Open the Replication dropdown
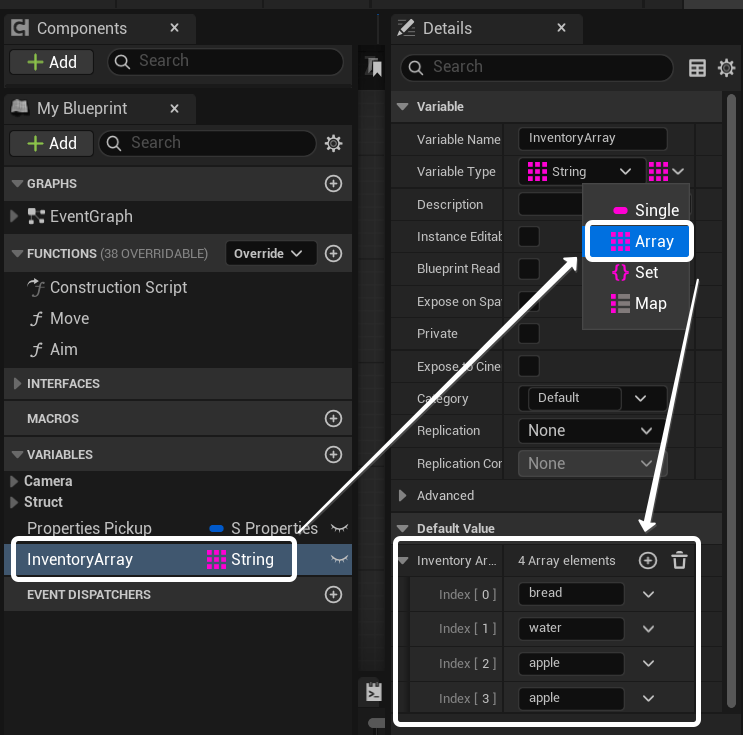743x735 pixels. tap(590, 431)
